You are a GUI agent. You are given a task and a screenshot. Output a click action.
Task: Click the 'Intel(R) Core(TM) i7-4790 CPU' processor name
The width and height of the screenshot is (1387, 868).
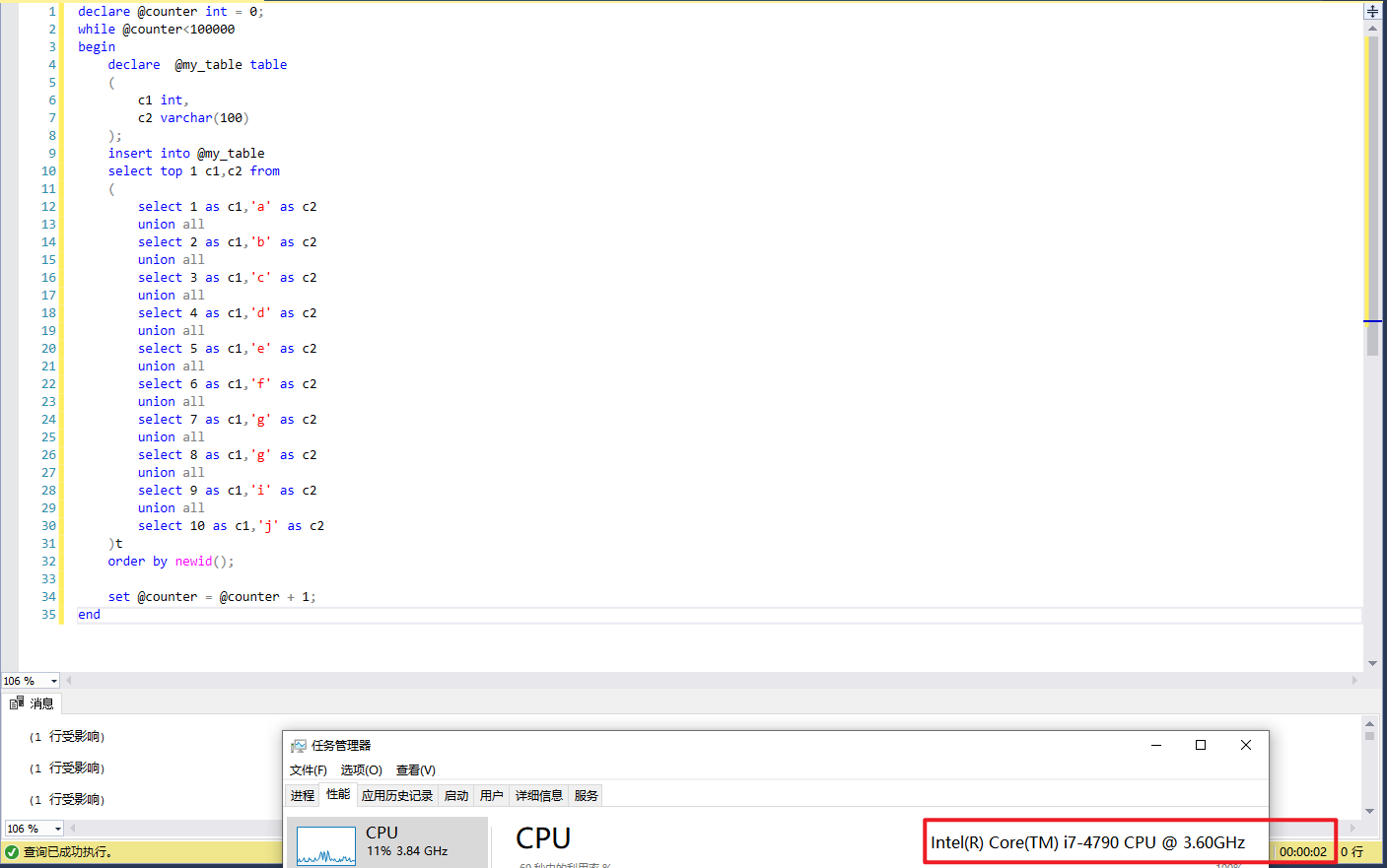click(x=1087, y=843)
